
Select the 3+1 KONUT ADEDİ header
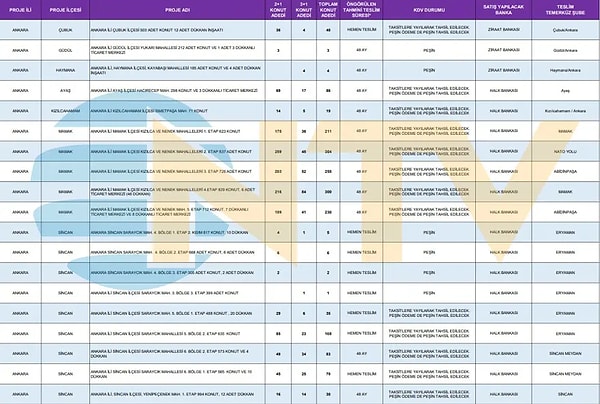pos(304,10)
